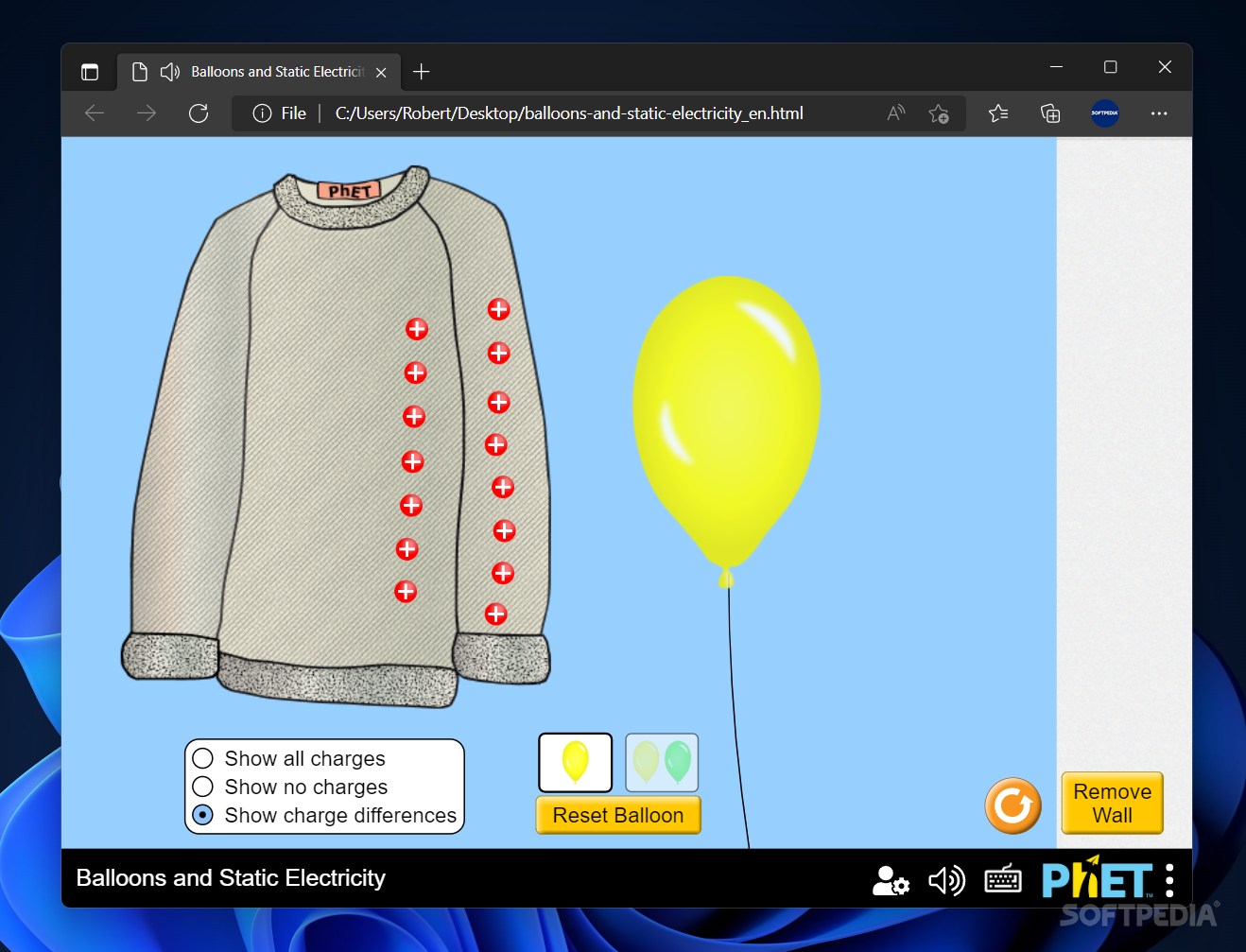Click the Remove Wall button

[1112, 804]
